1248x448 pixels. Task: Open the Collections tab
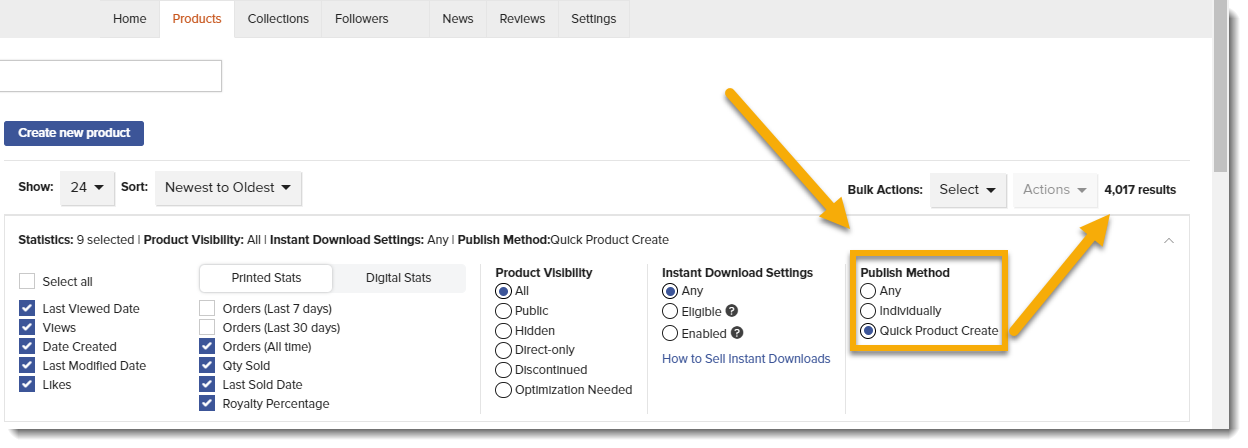(278, 19)
